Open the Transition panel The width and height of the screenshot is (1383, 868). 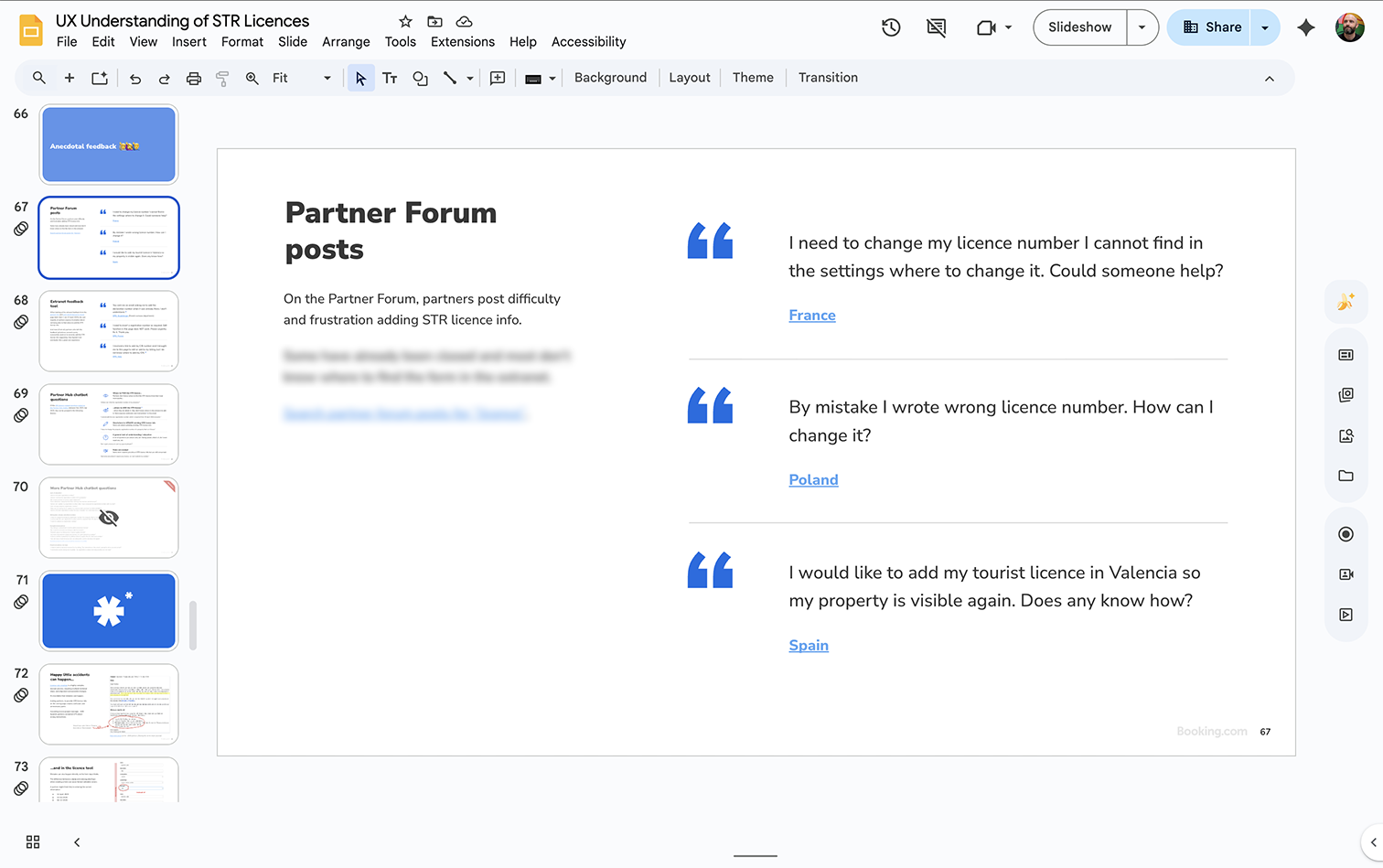click(x=827, y=77)
